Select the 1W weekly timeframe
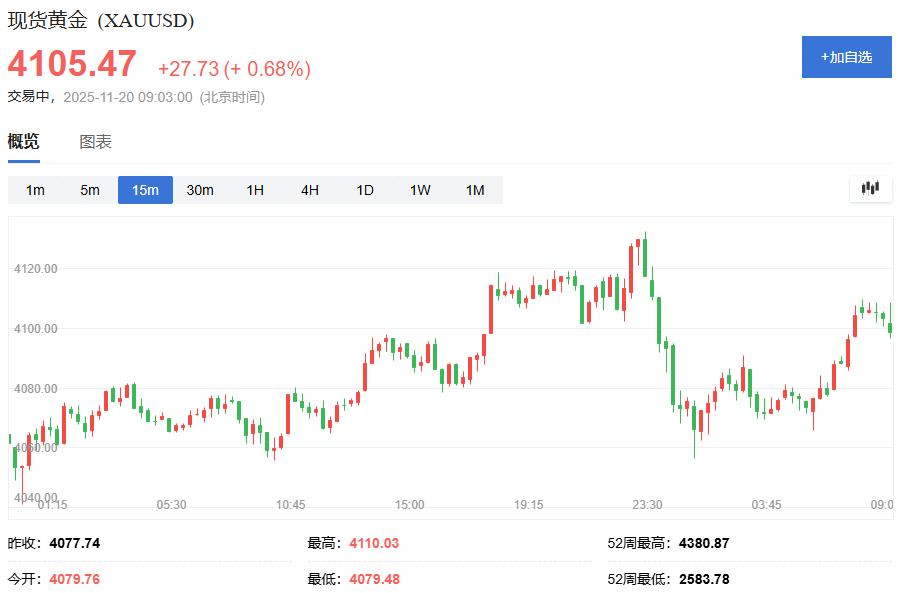This screenshot has width=898, height=593. point(419,190)
